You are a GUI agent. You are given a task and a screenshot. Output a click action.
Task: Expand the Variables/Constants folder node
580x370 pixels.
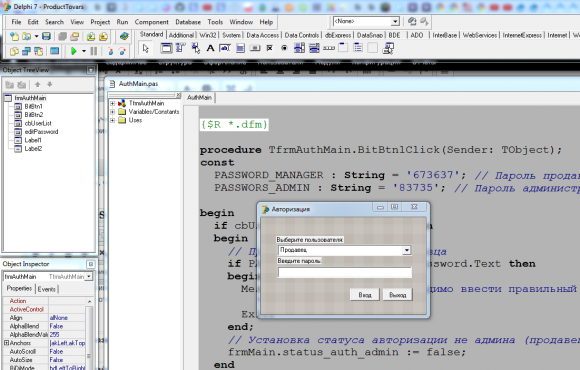click(112, 112)
